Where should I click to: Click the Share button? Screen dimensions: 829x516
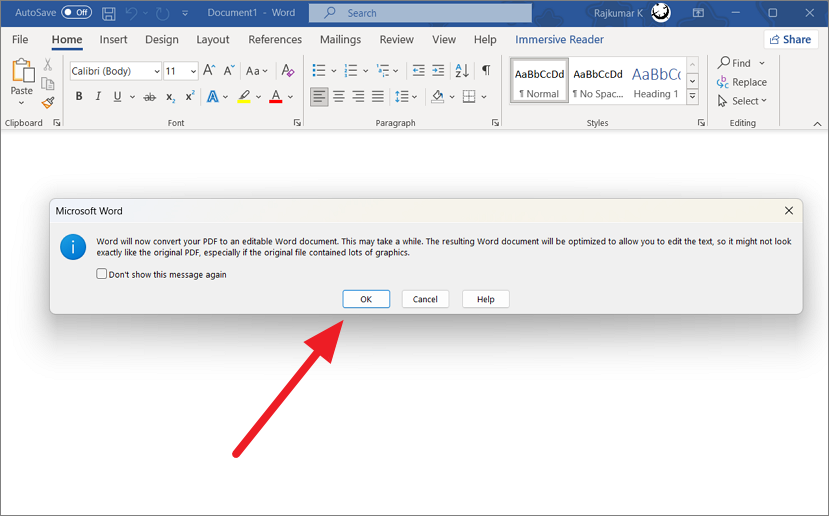point(791,40)
